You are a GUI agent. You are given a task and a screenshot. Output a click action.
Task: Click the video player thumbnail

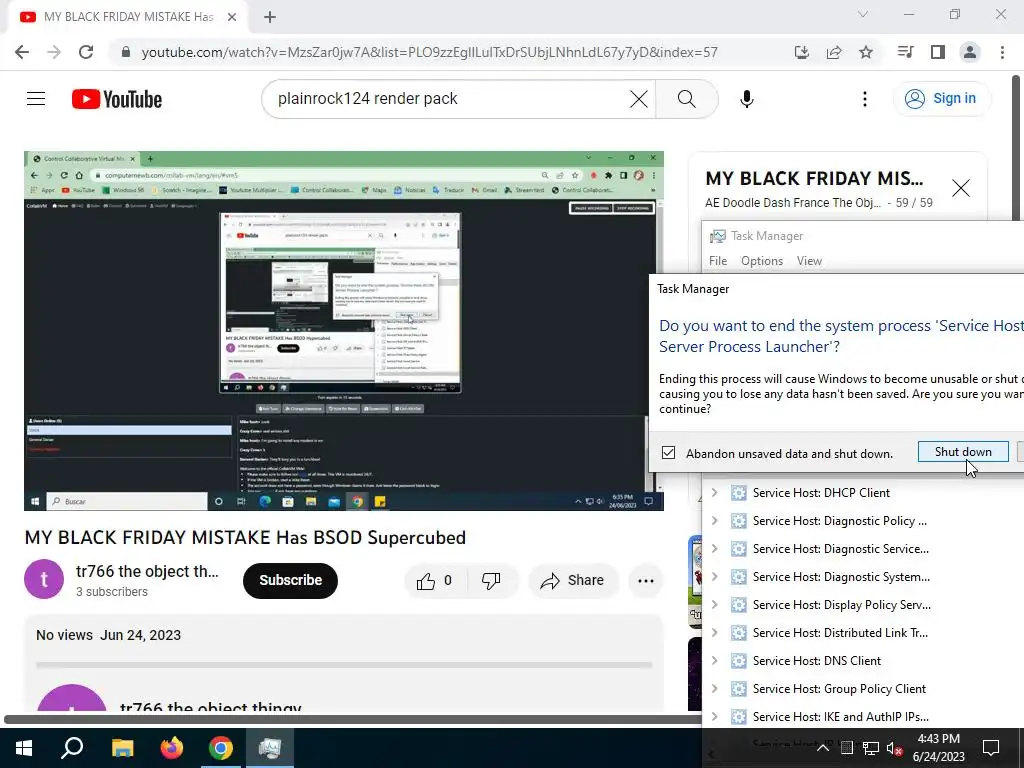[x=344, y=331]
